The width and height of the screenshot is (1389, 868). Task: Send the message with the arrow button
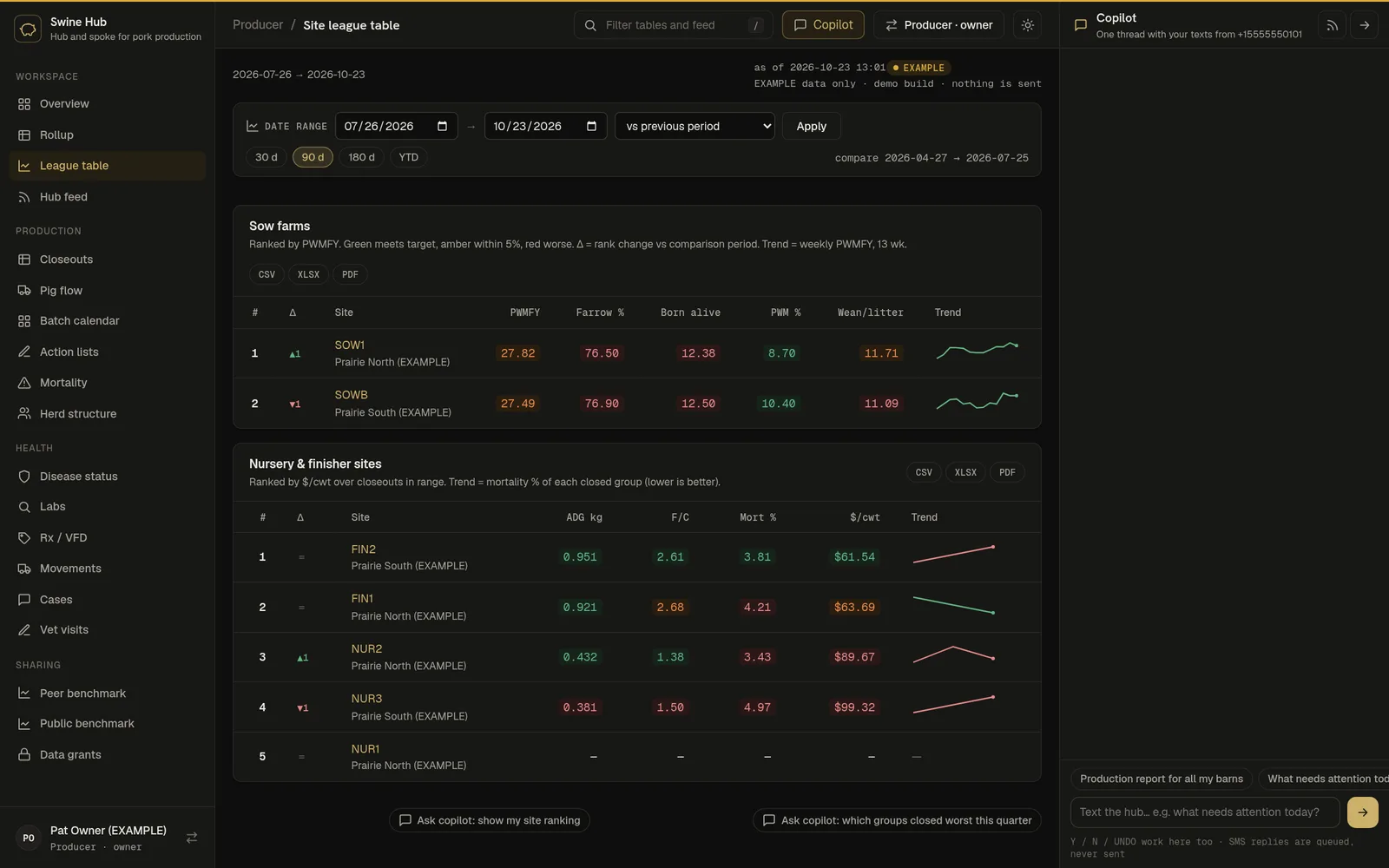(x=1362, y=812)
